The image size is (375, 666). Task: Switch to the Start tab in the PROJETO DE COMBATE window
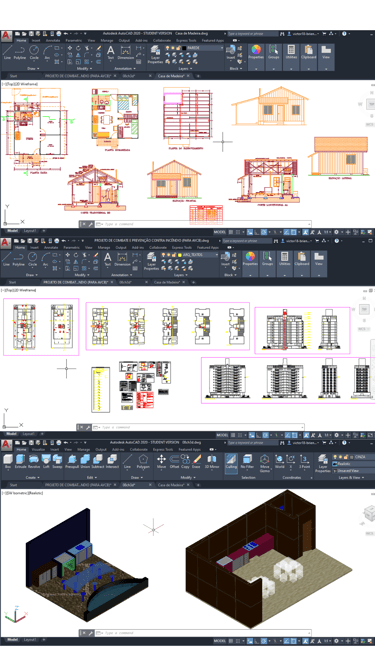(13, 282)
